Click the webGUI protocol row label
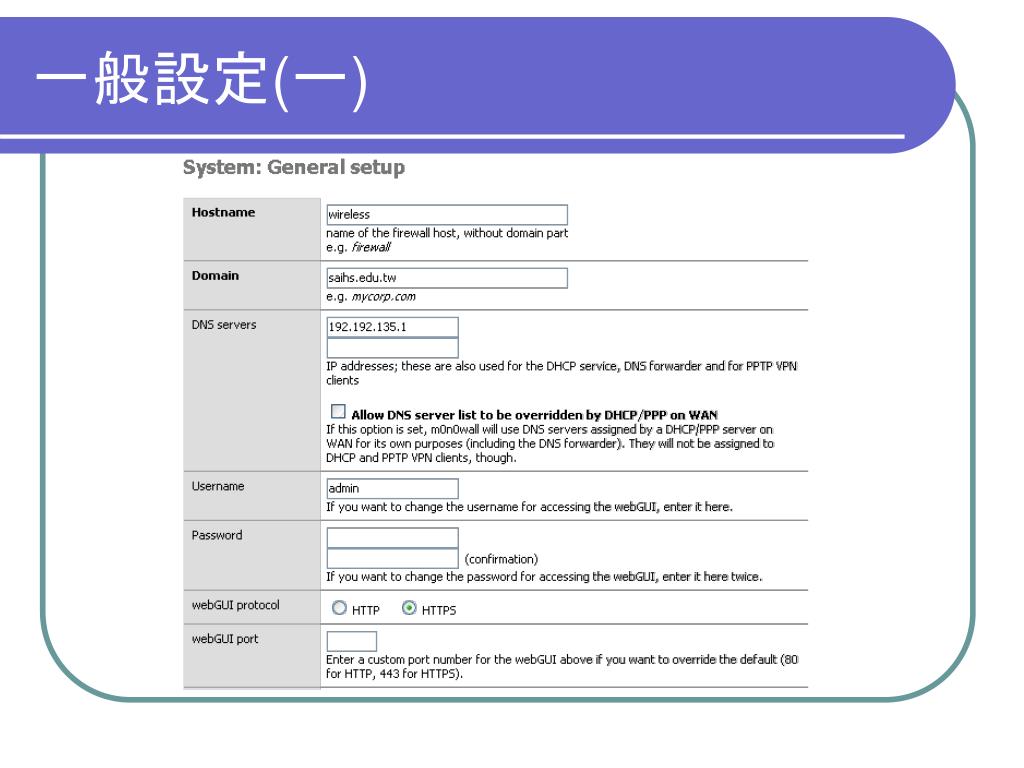This screenshot has height=768, width=1024. 236,605
